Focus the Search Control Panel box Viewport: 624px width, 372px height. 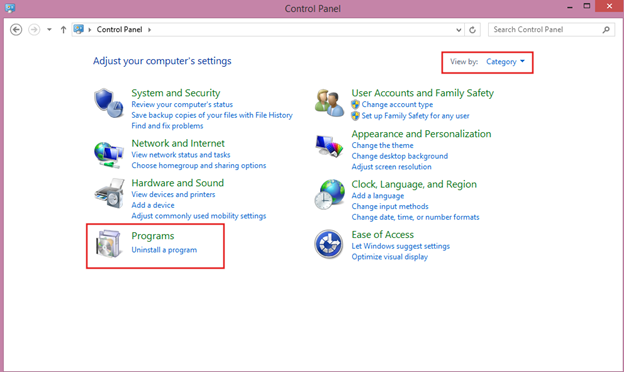pos(551,30)
